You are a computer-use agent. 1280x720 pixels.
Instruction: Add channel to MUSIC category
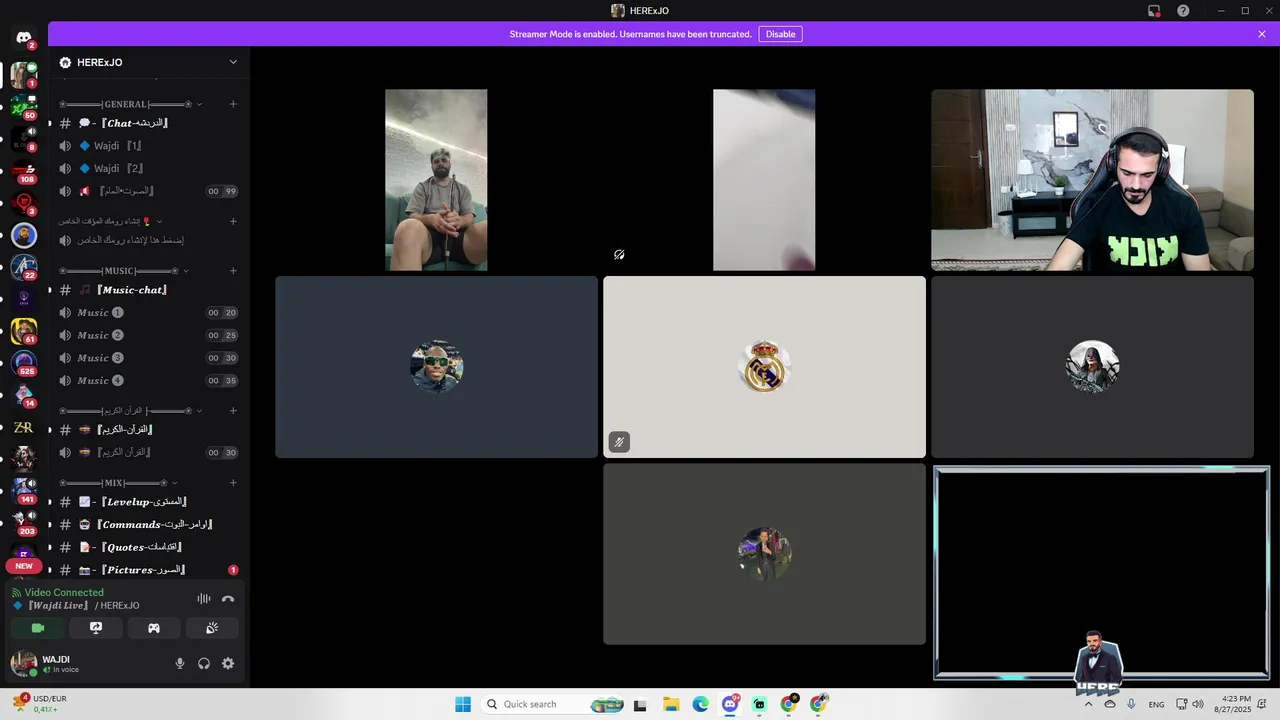click(x=233, y=271)
